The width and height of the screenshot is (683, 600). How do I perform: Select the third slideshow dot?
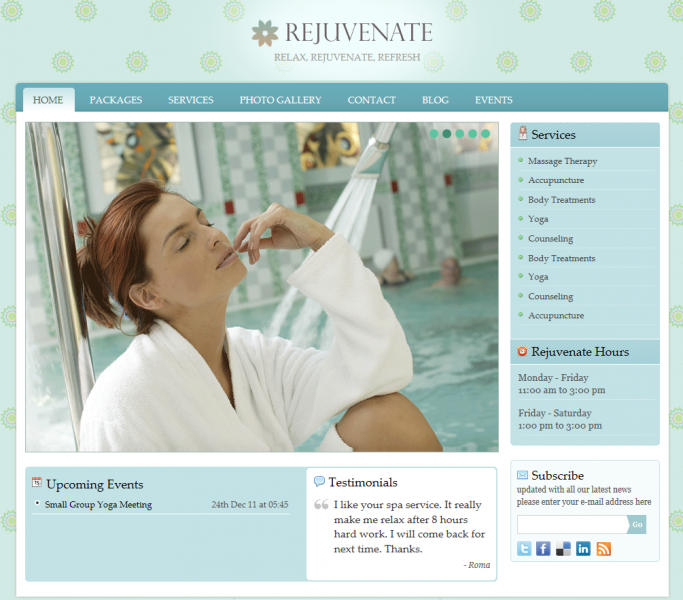point(460,134)
